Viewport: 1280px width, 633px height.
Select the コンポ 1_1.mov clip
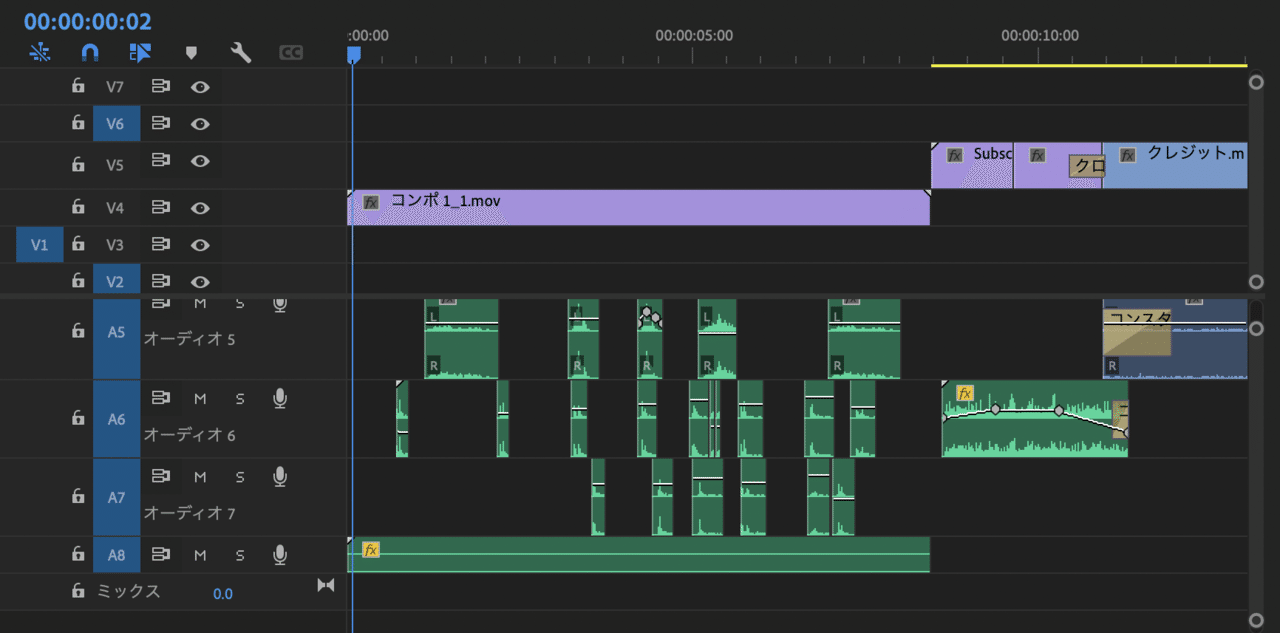click(639, 207)
